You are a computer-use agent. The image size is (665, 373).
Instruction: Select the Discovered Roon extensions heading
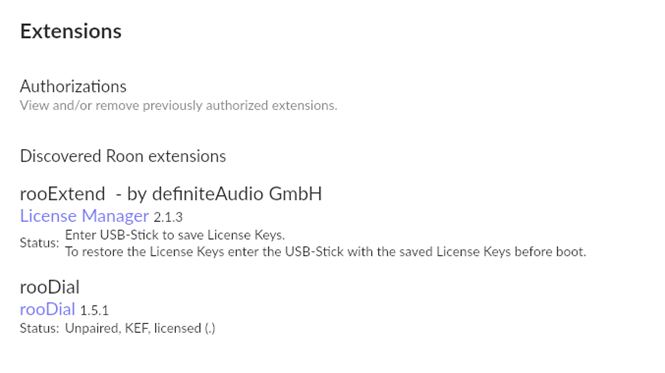point(123,156)
